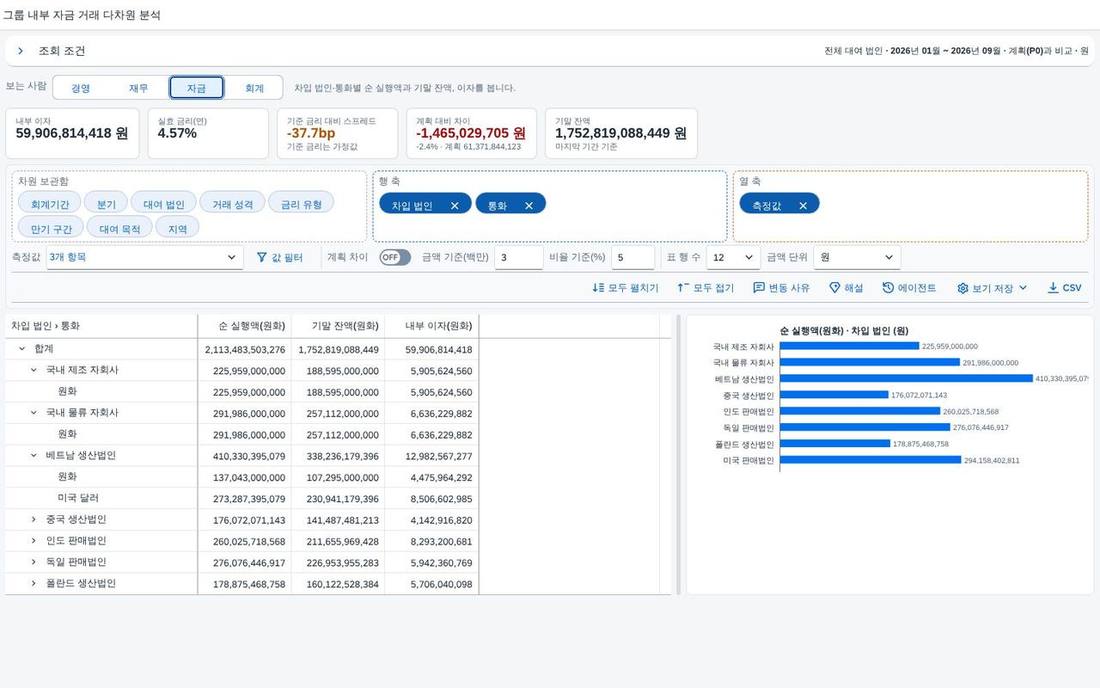
Task: Toggle the 계획 차이 OFF switch
Action: click(395, 257)
